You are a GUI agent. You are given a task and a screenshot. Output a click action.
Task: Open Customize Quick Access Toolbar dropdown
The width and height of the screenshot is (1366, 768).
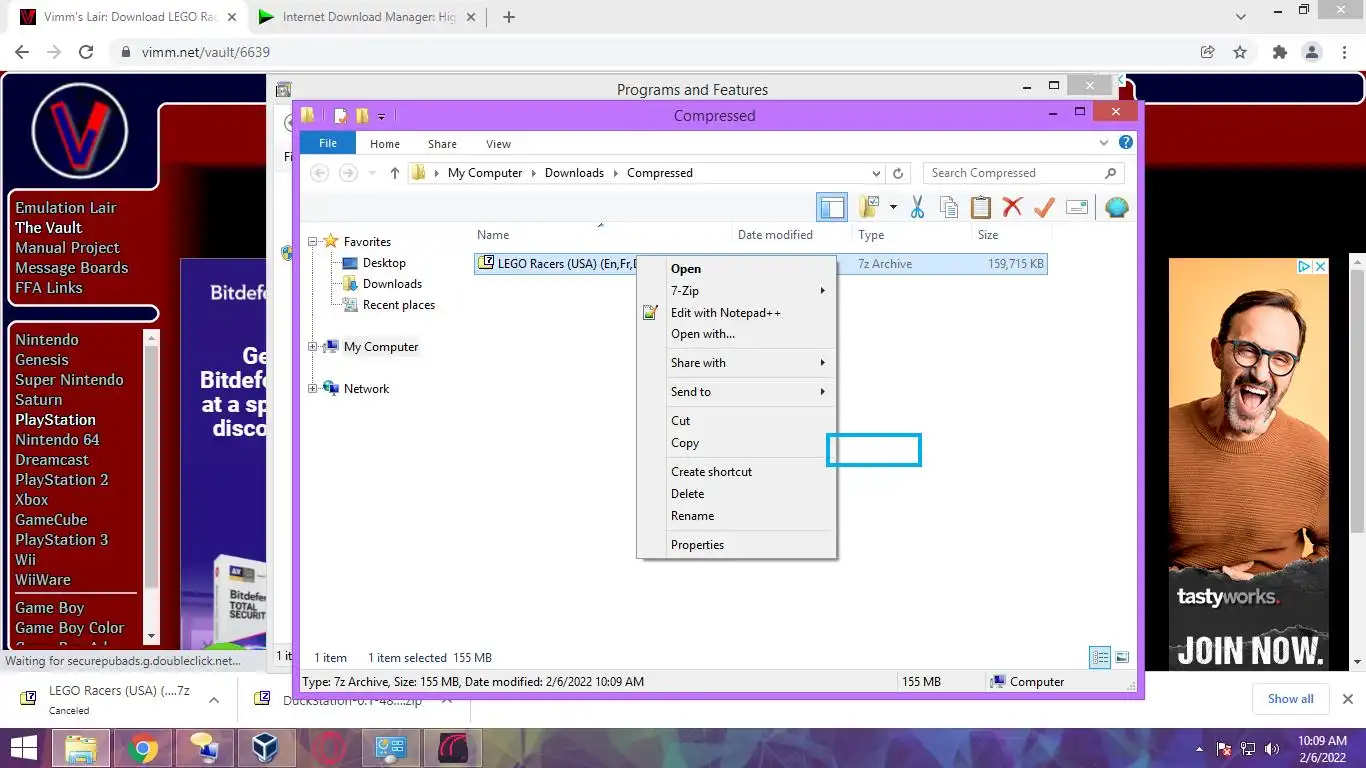382,117
